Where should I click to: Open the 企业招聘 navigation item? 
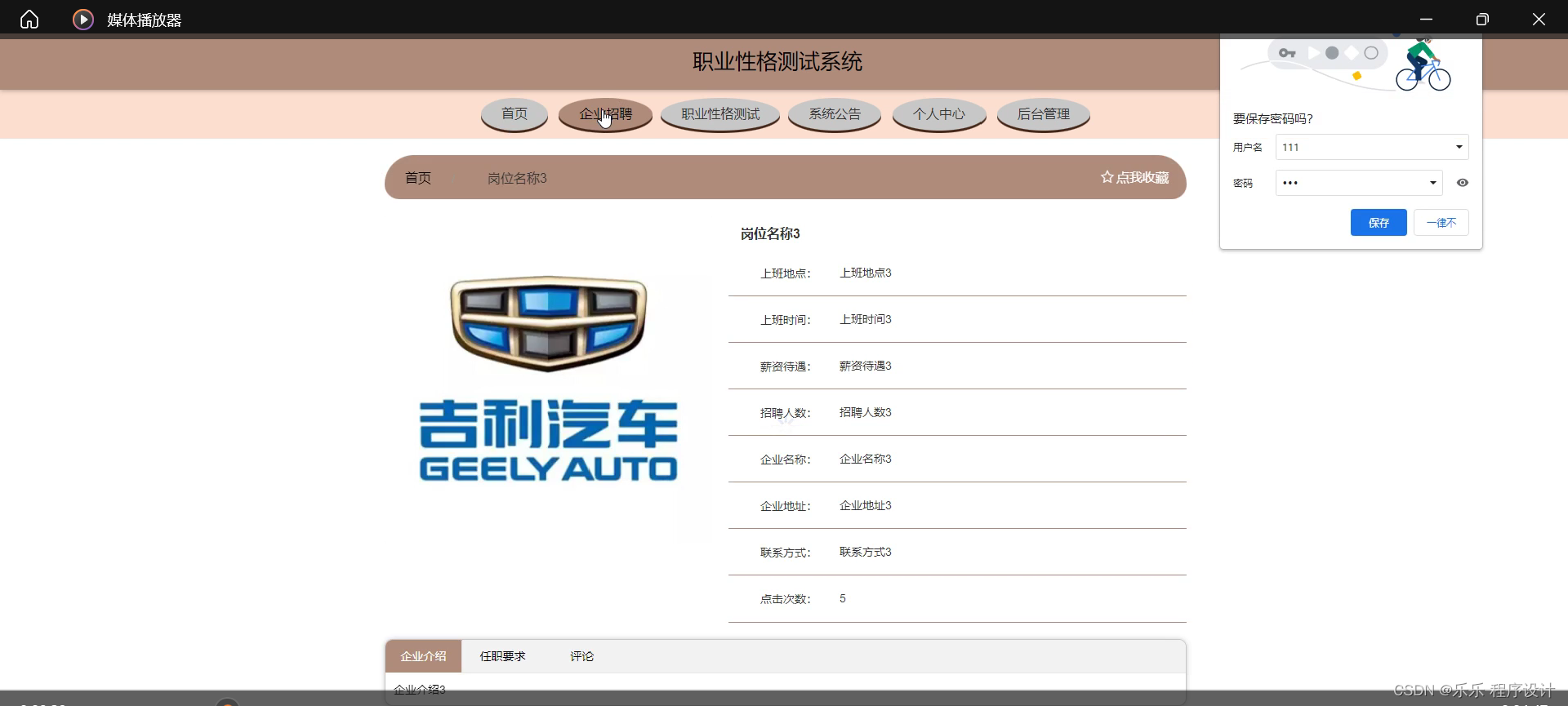(x=605, y=114)
